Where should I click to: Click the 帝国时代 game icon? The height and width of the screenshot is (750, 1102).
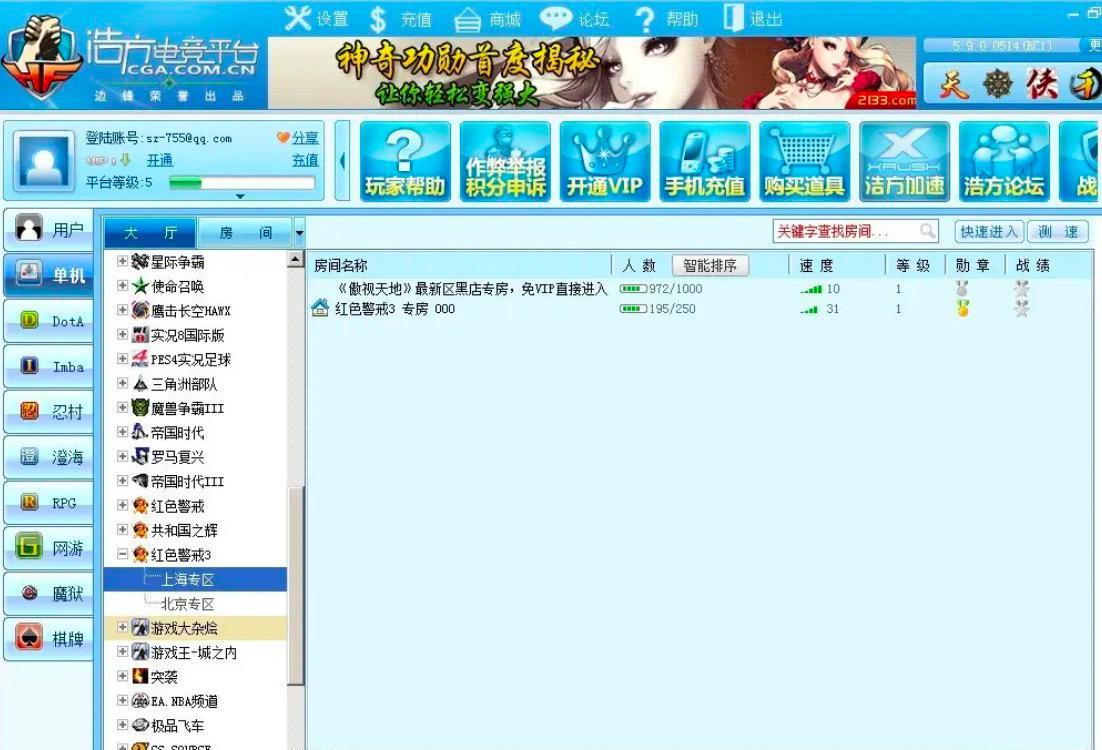coord(140,432)
